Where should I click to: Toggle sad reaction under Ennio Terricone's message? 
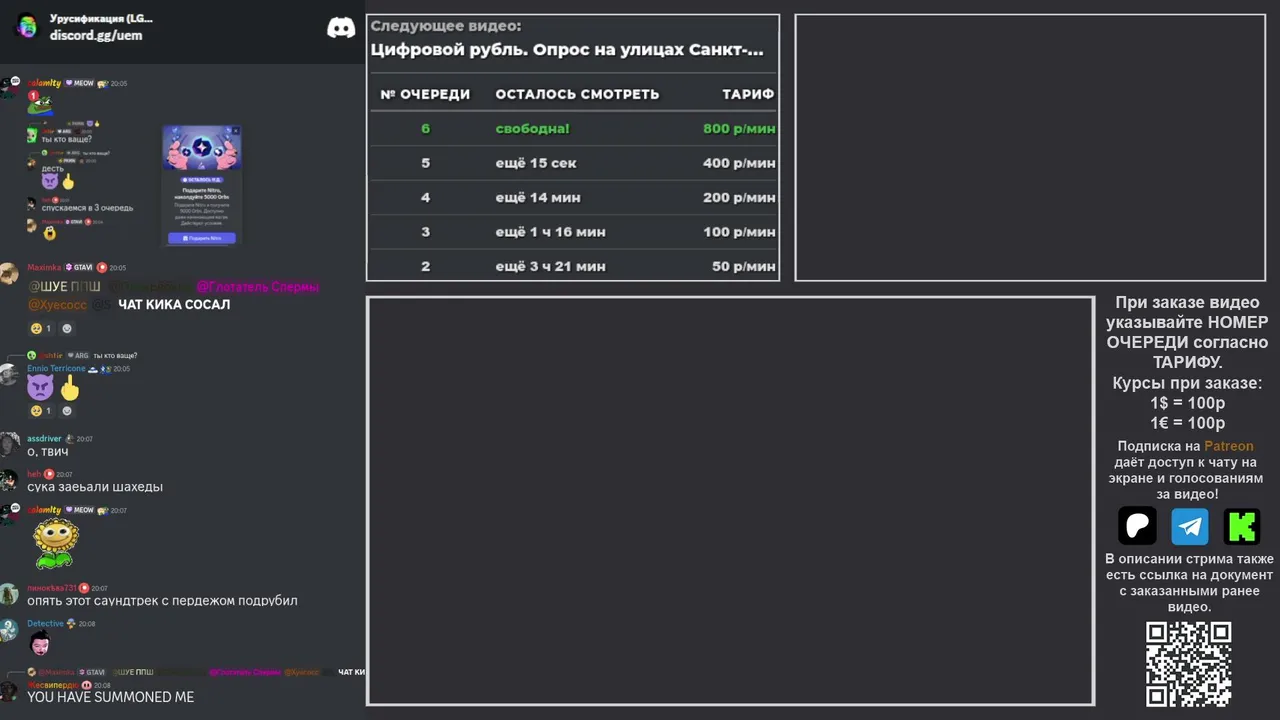pos(41,411)
